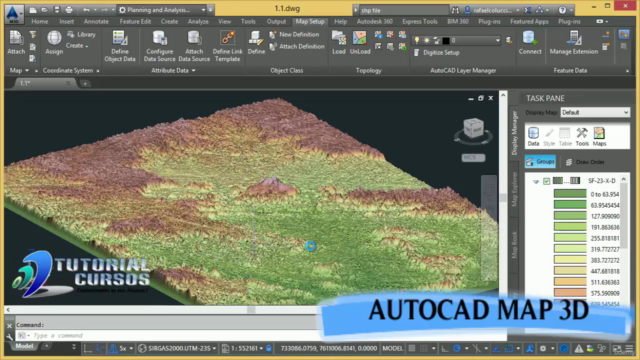Click Connect to feature data
Image resolution: width=640 pixels, height=360 pixels.
tap(530, 43)
